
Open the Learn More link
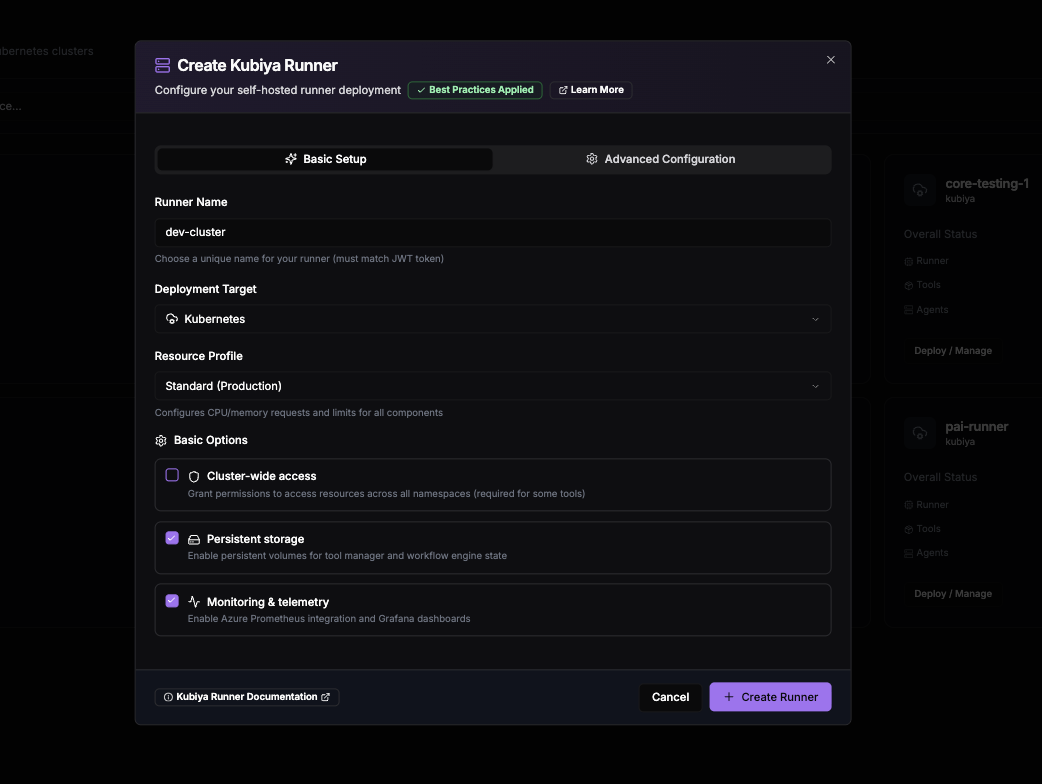[x=591, y=90]
